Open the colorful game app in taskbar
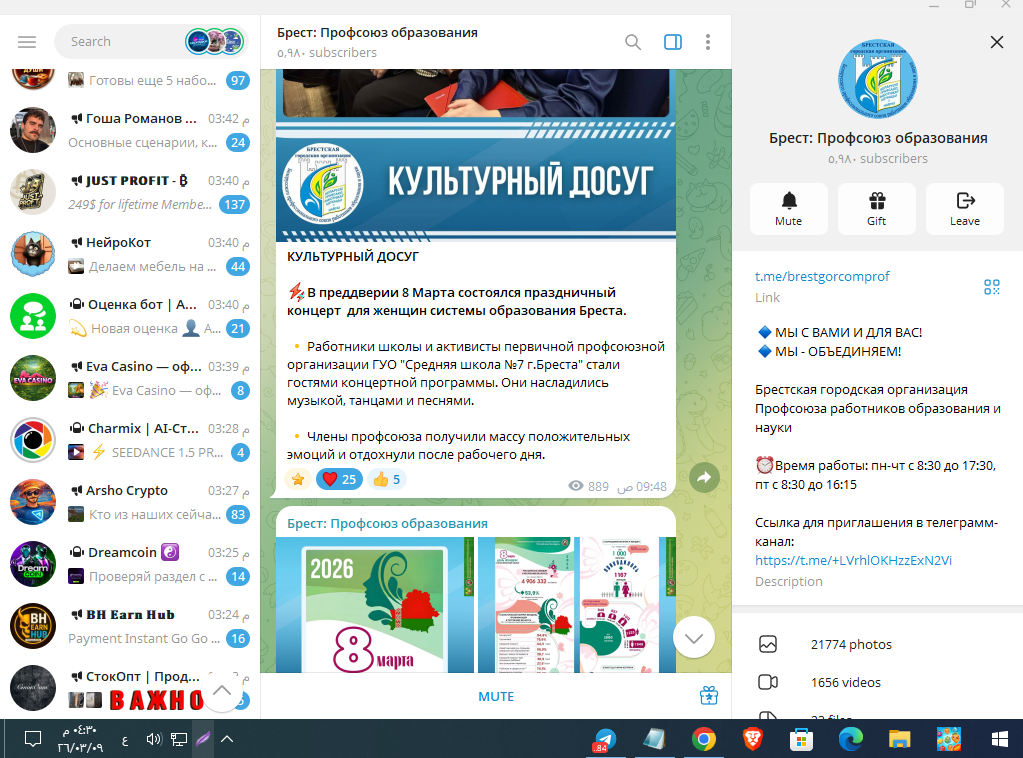Viewport: 1023px width, 758px height. tap(949, 740)
